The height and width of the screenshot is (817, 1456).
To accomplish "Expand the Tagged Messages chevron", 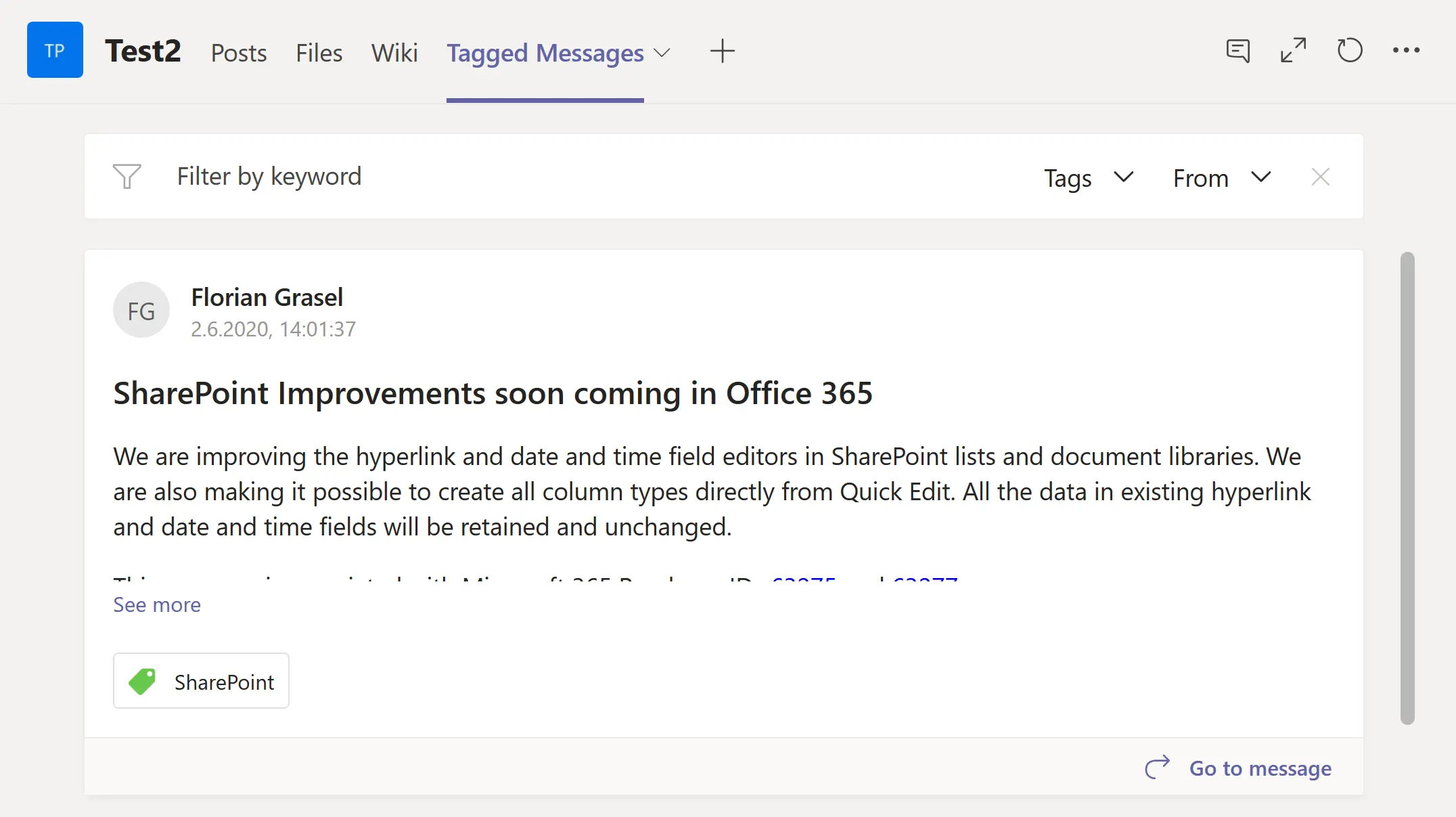I will click(662, 53).
